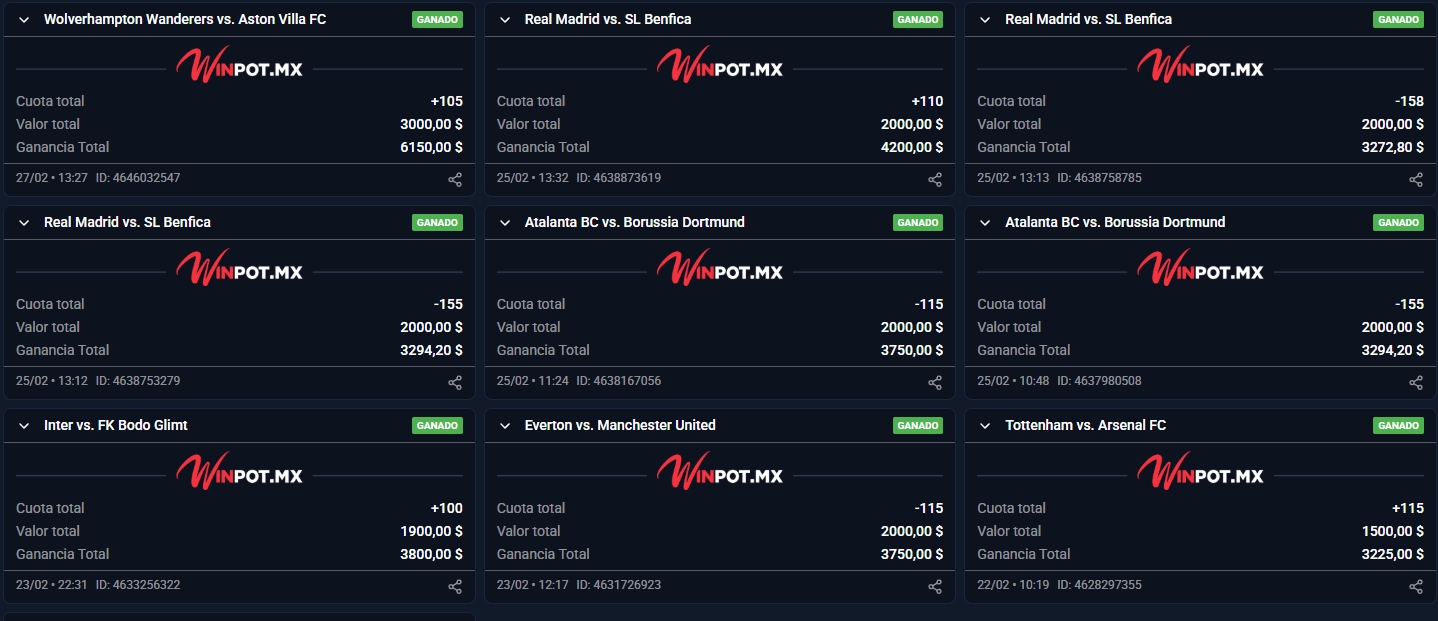Viewport: 1438px width, 621px height.
Task: Click the ganancia total value '4200,00 $'
Action: point(911,147)
